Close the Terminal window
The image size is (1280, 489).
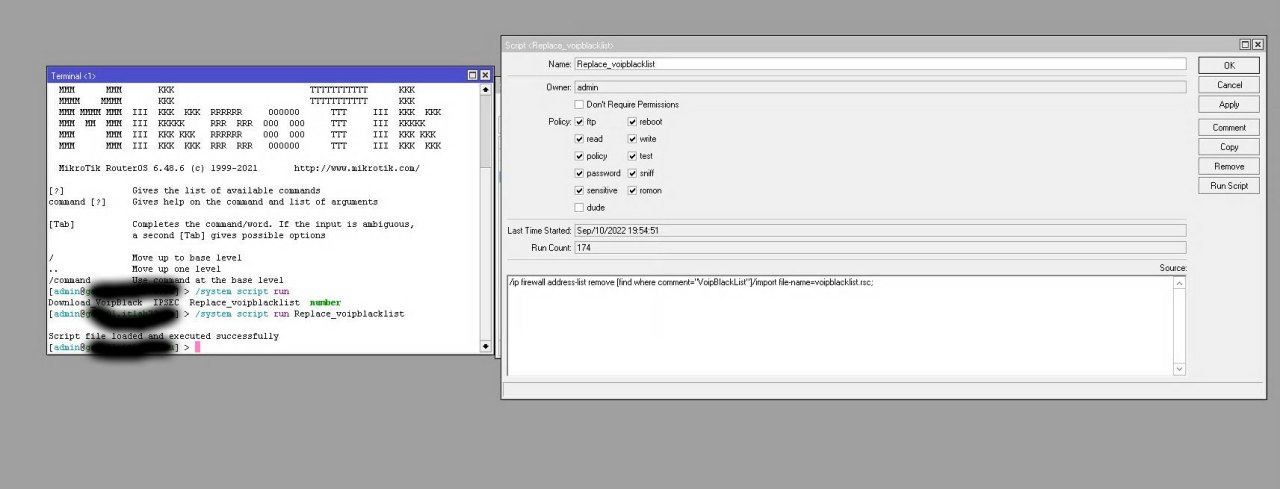coord(485,75)
